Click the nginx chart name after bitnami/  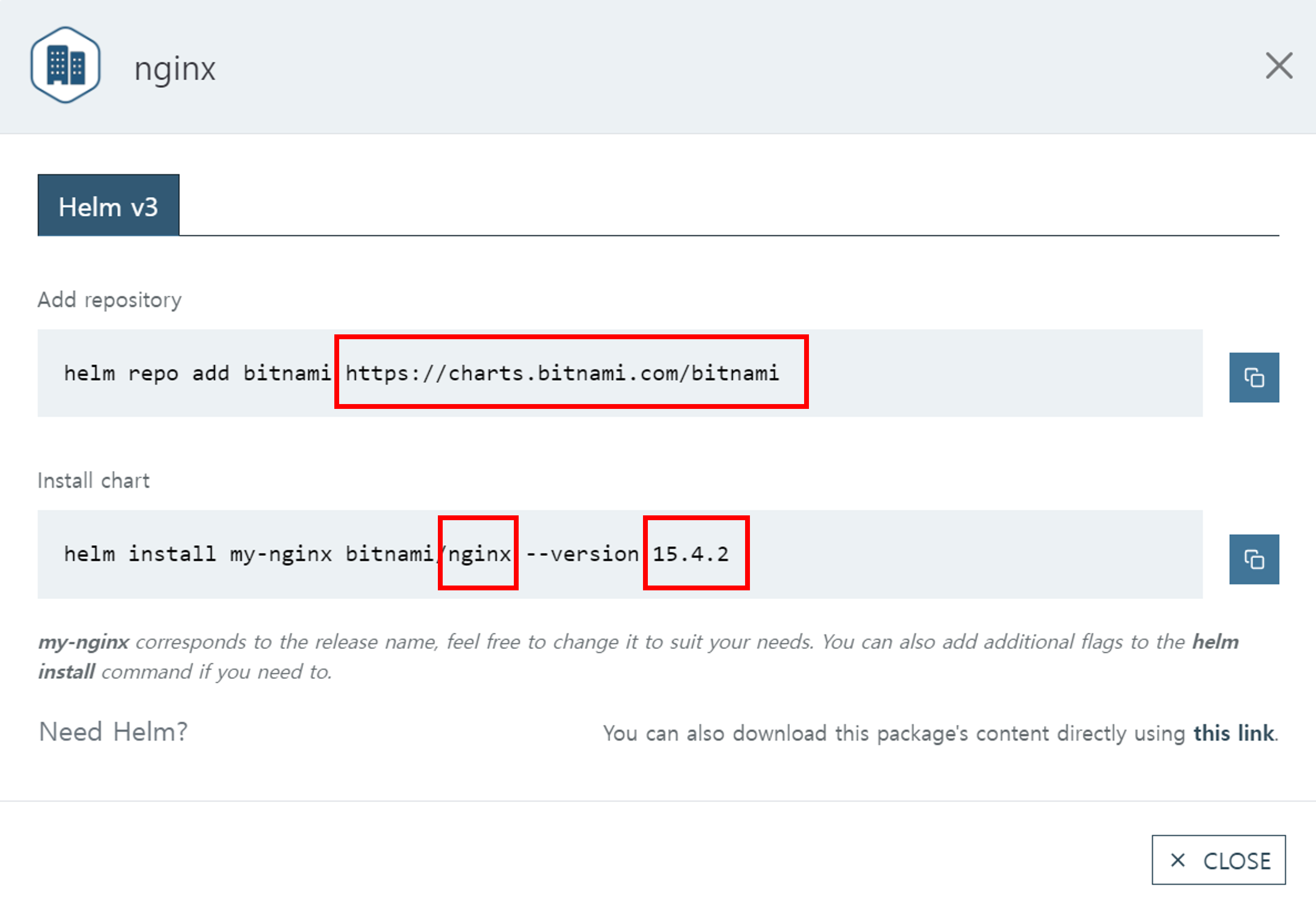point(479,554)
